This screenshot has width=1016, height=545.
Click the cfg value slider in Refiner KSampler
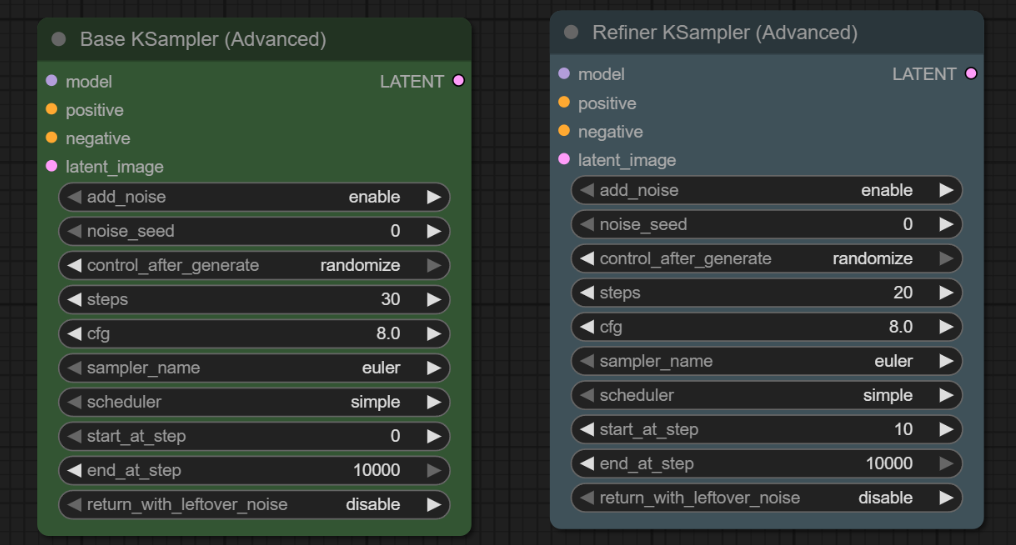(x=766, y=327)
